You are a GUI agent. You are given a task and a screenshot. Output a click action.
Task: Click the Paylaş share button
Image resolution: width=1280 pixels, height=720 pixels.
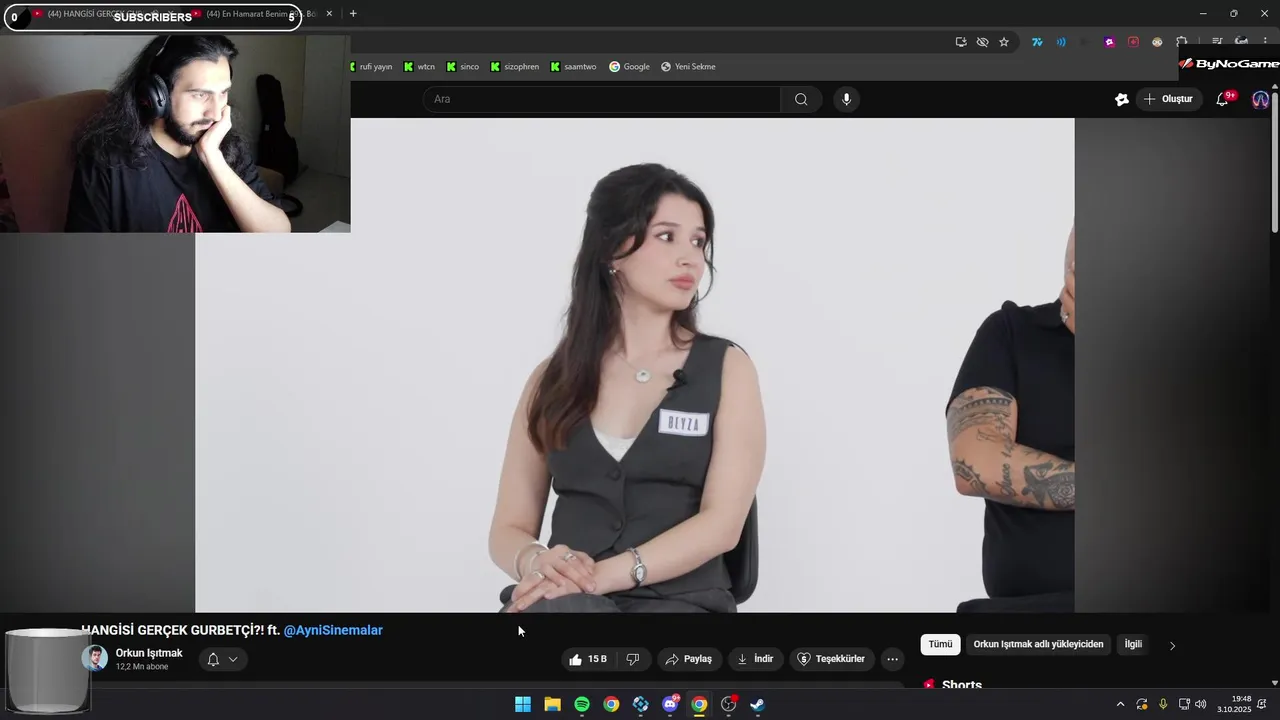click(x=688, y=659)
